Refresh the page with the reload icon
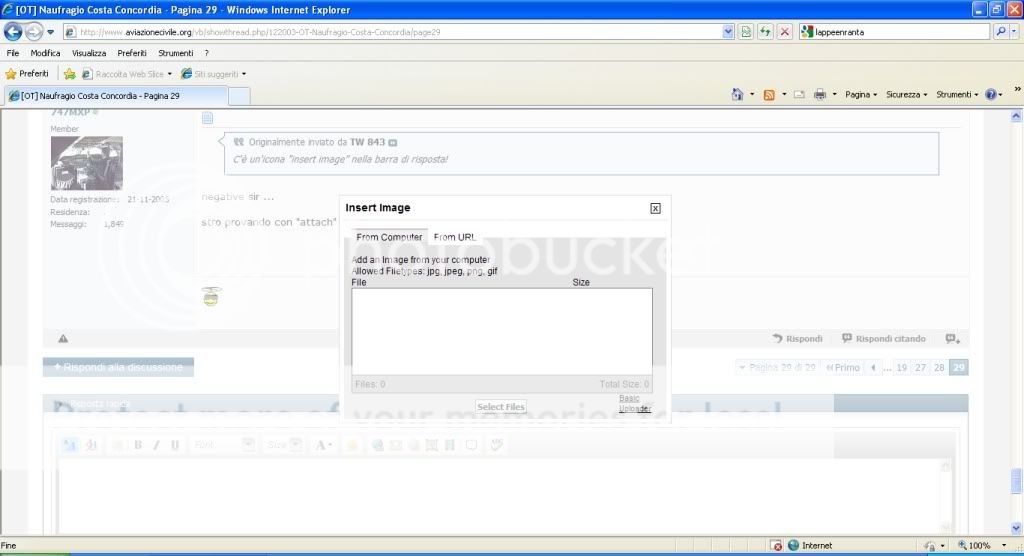The height and width of the screenshot is (556, 1024). point(765,32)
